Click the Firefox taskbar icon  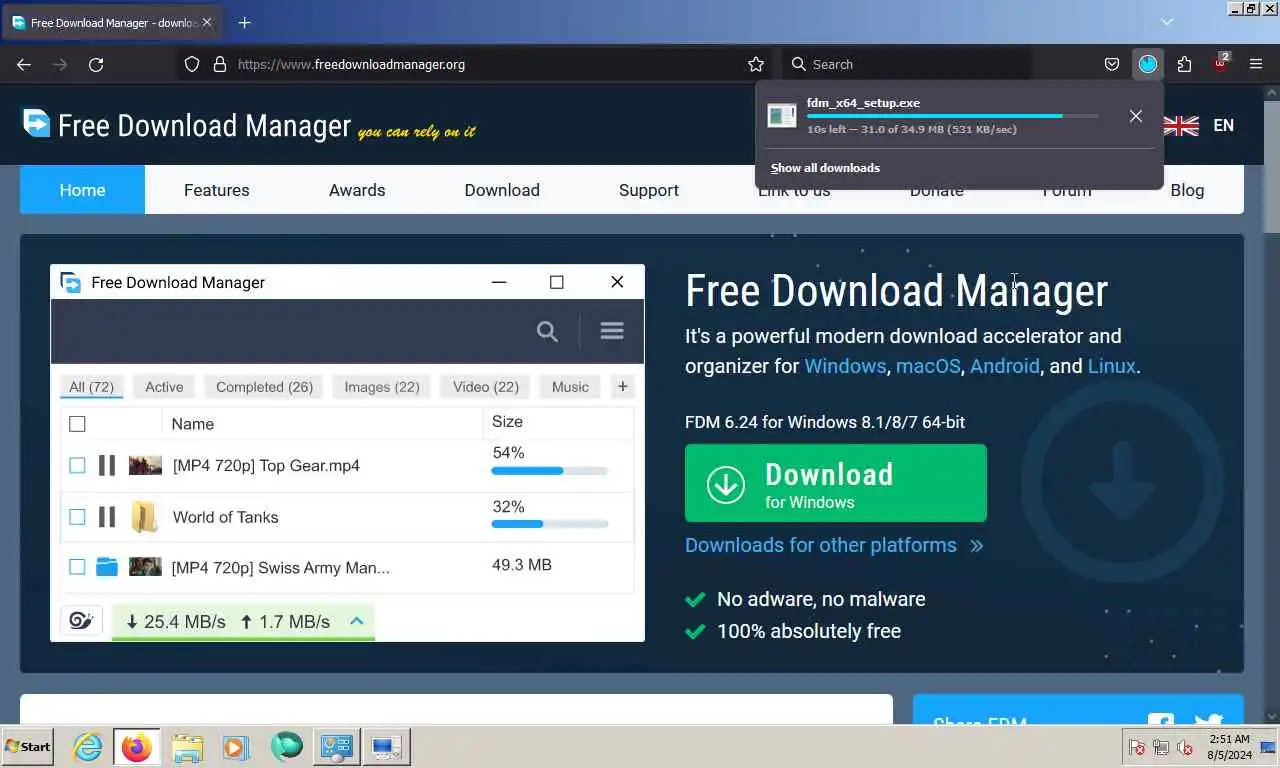137,747
